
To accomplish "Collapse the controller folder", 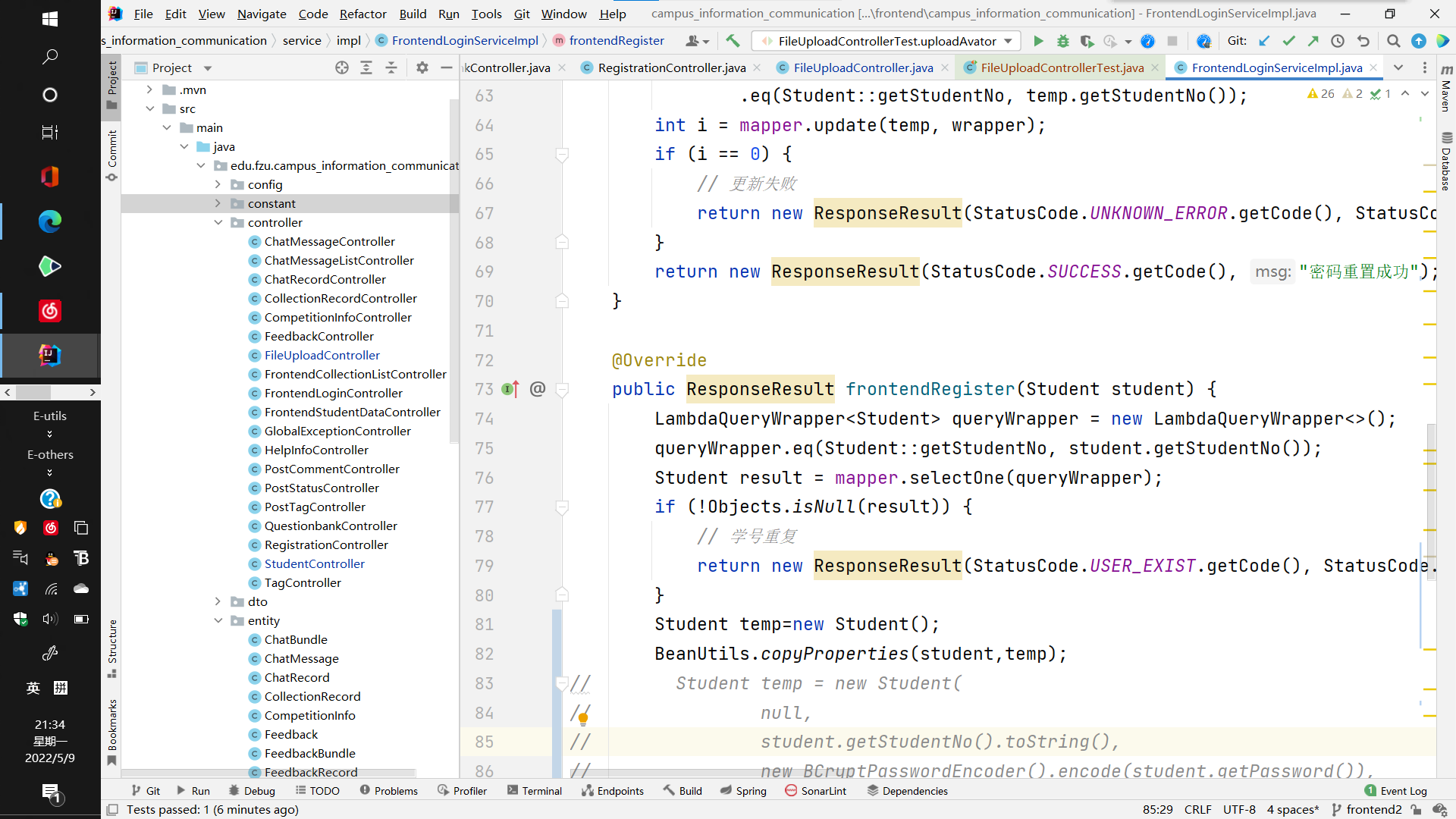I will [x=218, y=222].
